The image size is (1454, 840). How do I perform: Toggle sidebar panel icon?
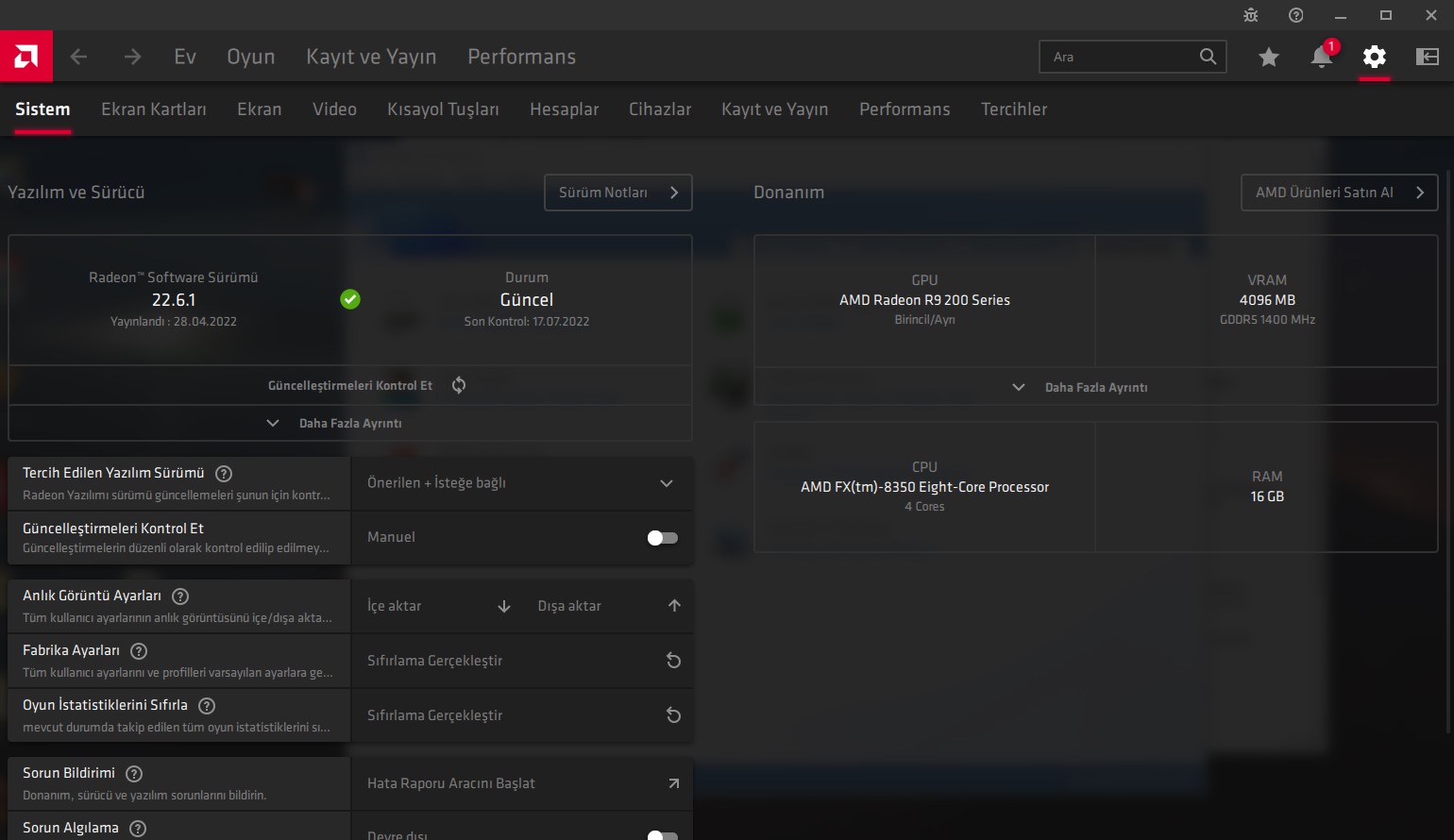click(1428, 57)
